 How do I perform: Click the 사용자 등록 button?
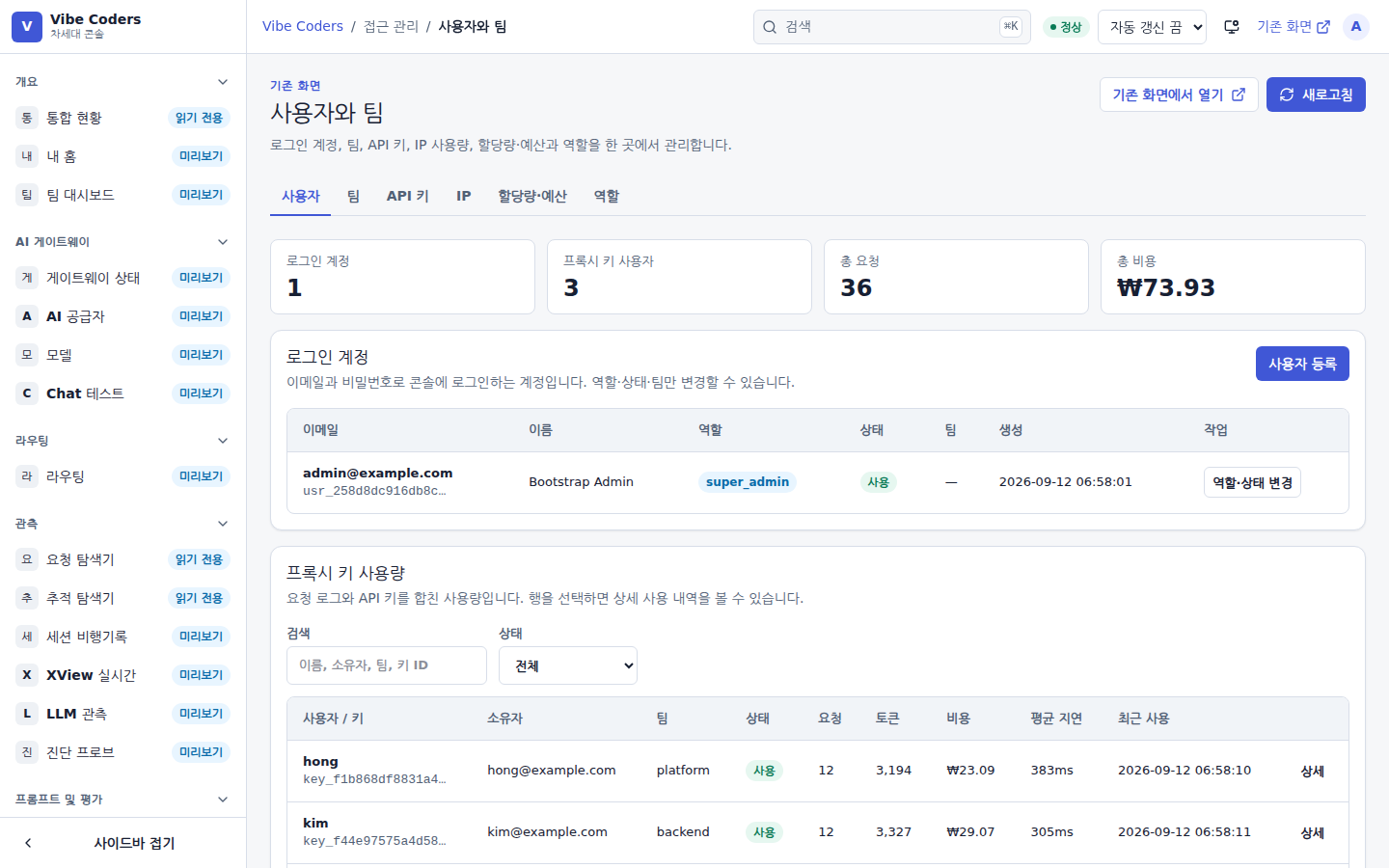[x=1302, y=364]
